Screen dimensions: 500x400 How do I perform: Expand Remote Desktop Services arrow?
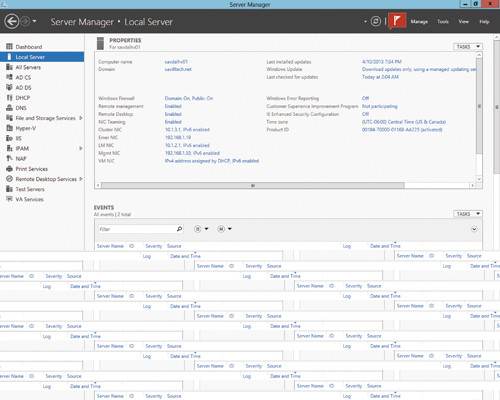[x=81, y=179]
